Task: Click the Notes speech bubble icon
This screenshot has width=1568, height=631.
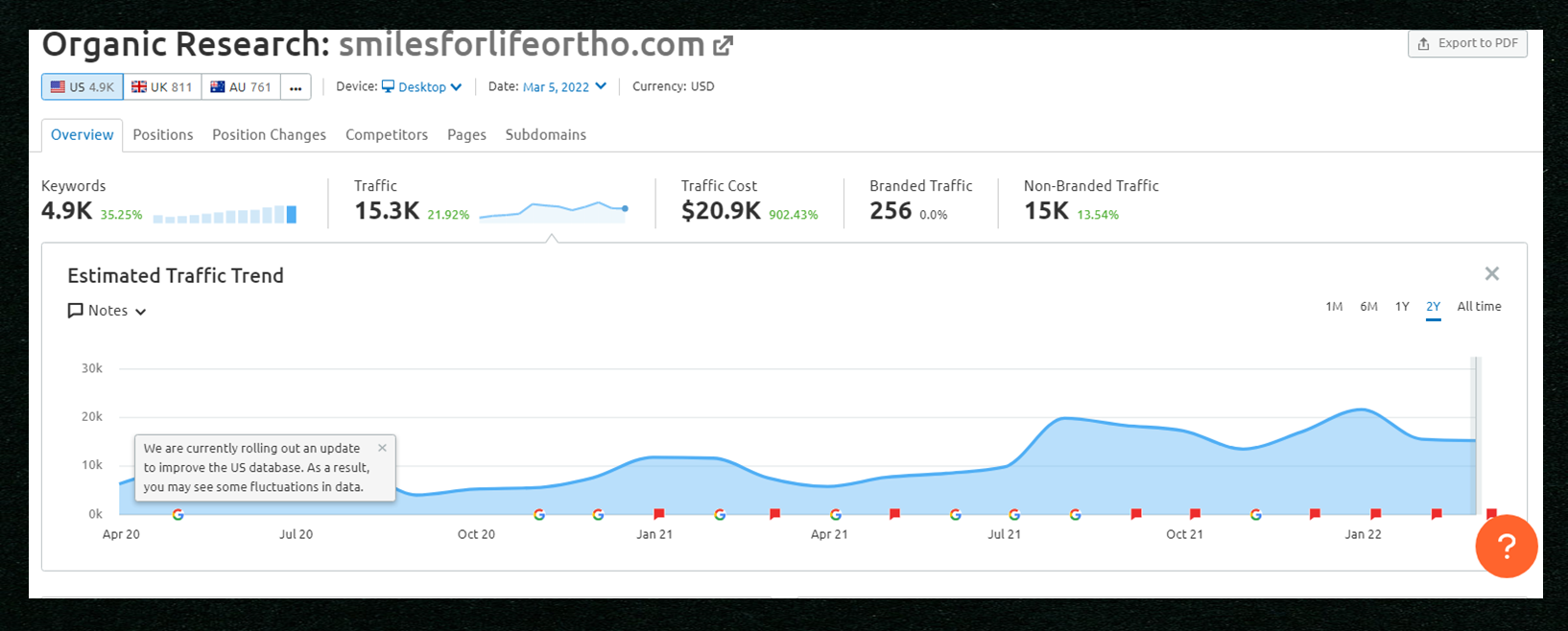Action: pos(76,311)
